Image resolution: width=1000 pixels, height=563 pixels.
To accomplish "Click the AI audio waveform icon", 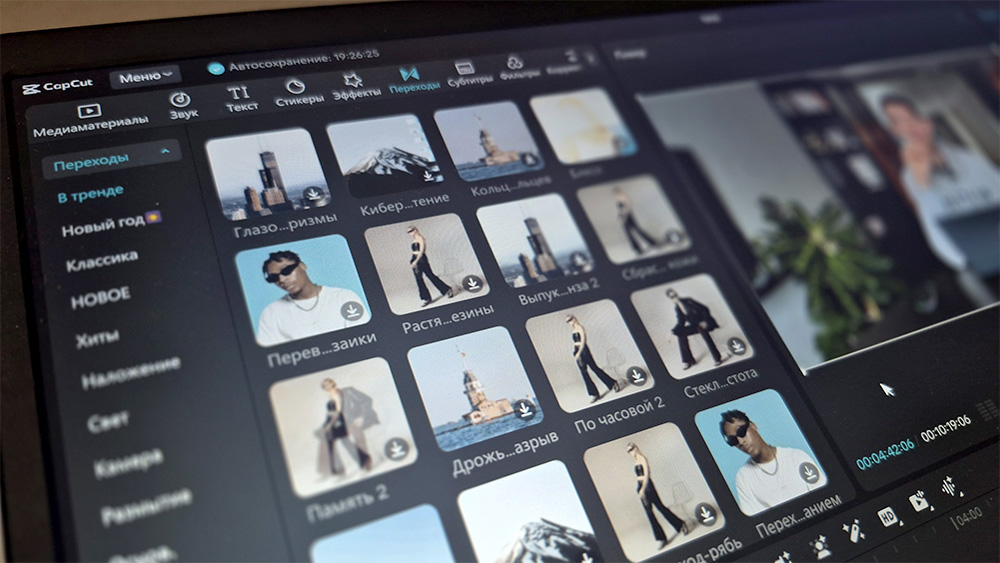I will tap(948, 488).
